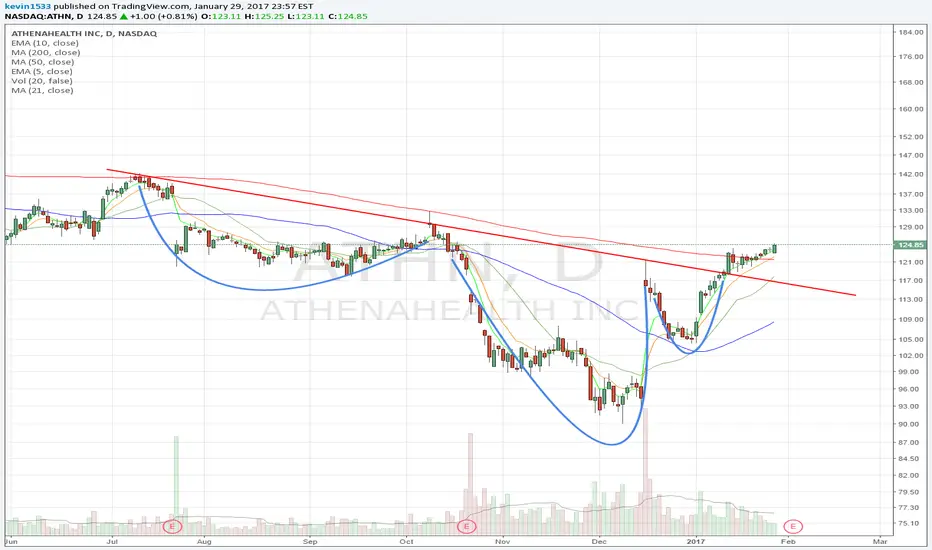Click the 82.00 price axis label
Image resolution: width=932 pixels, height=550 pixels.
point(911,475)
